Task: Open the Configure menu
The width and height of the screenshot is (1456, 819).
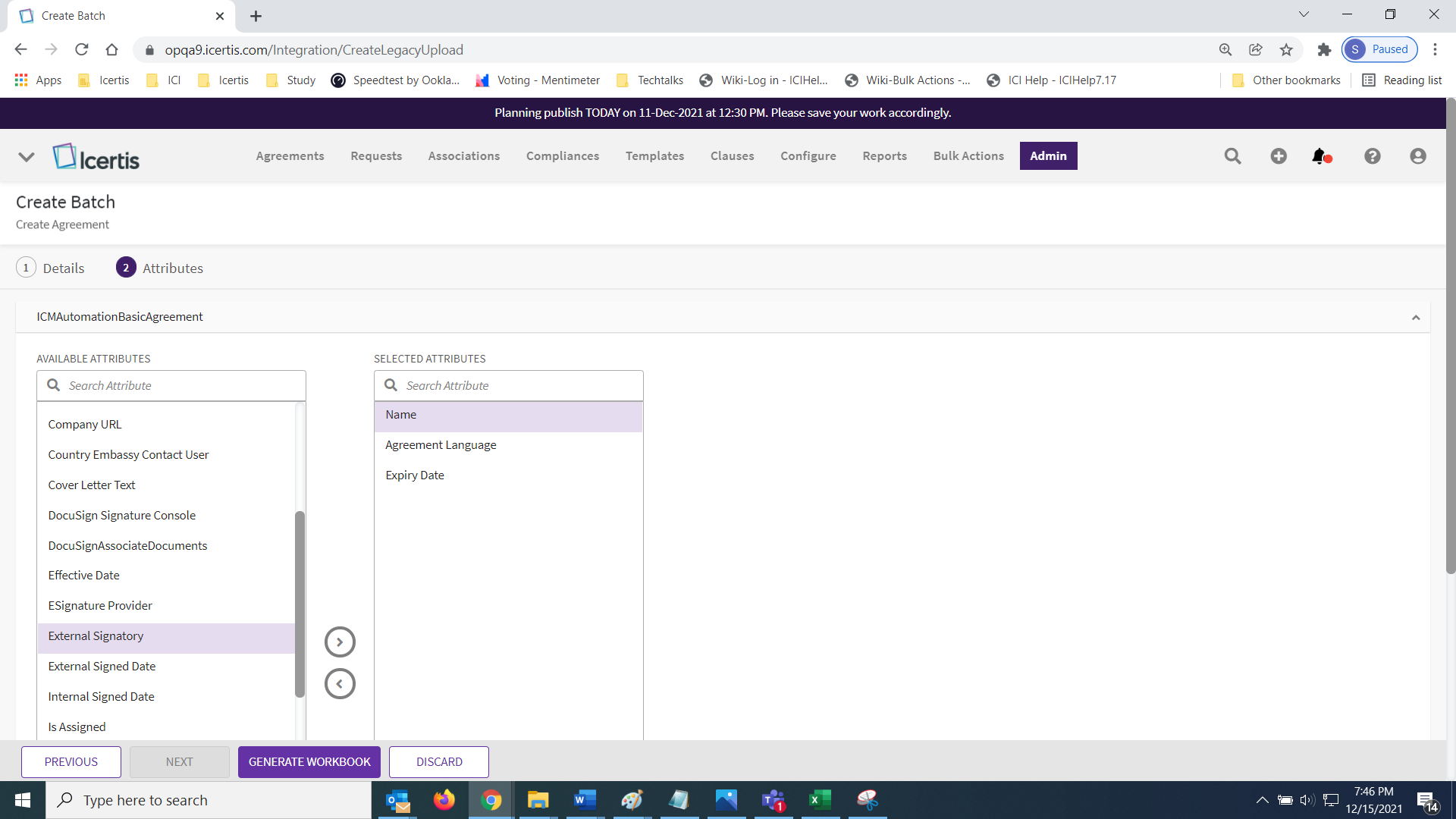Action: [808, 156]
